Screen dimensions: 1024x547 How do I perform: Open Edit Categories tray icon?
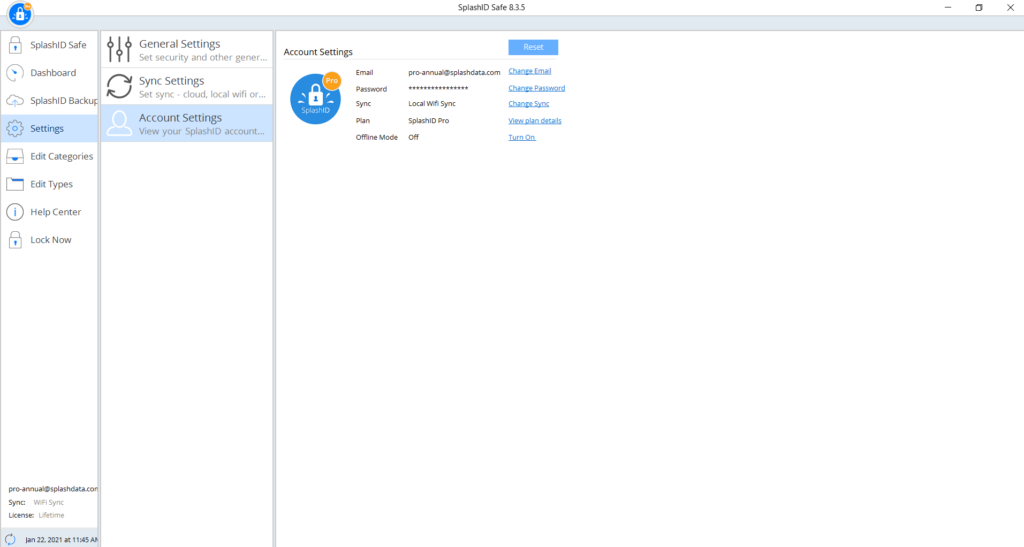15,156
